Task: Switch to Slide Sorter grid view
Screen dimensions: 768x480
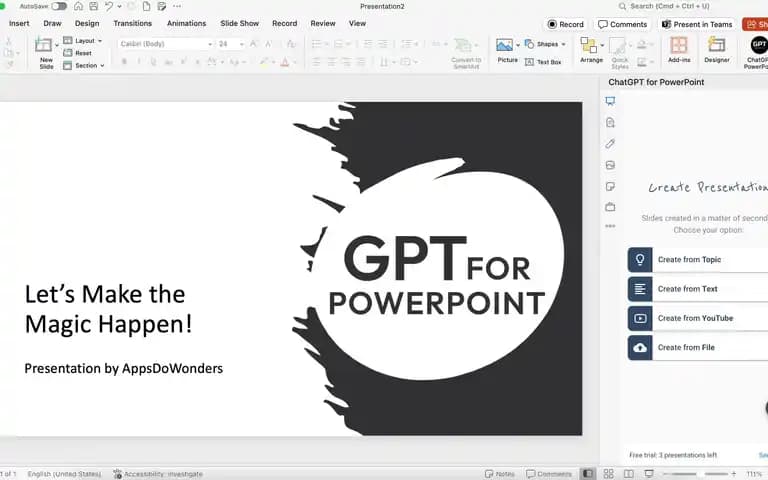Action: [x=608, y=474]
